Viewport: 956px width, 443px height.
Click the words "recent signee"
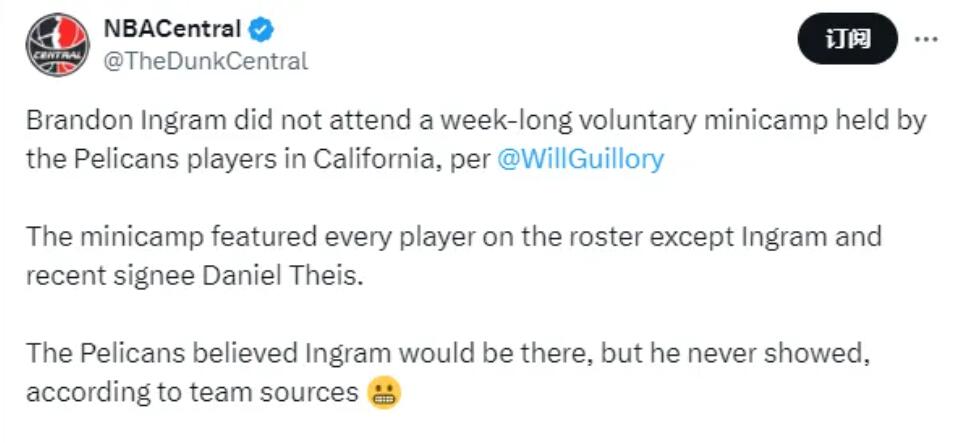tap(96, 275)
